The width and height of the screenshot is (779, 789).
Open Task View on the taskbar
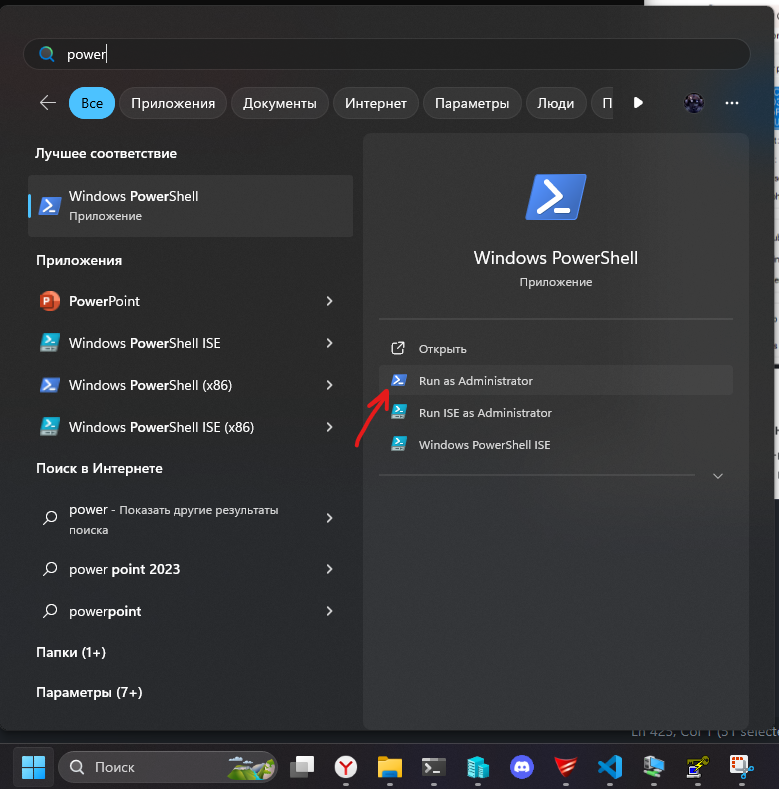coord(302,767)
